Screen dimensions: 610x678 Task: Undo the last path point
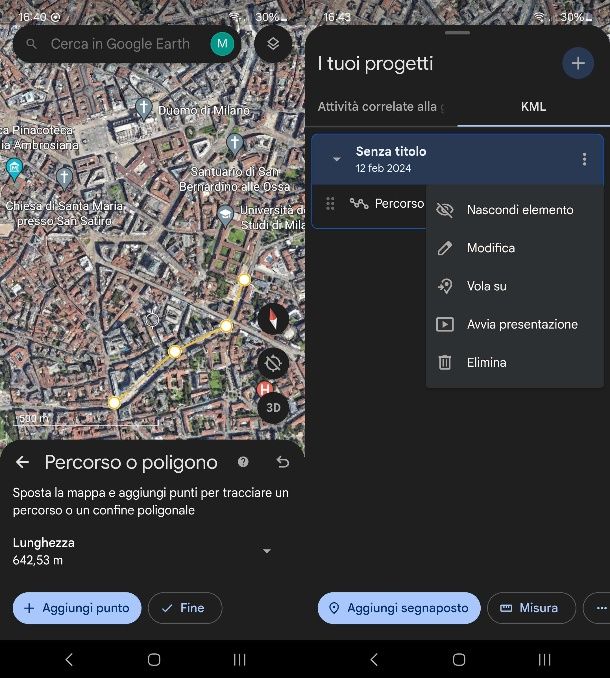pyautogui.click(x=282, y=462)
